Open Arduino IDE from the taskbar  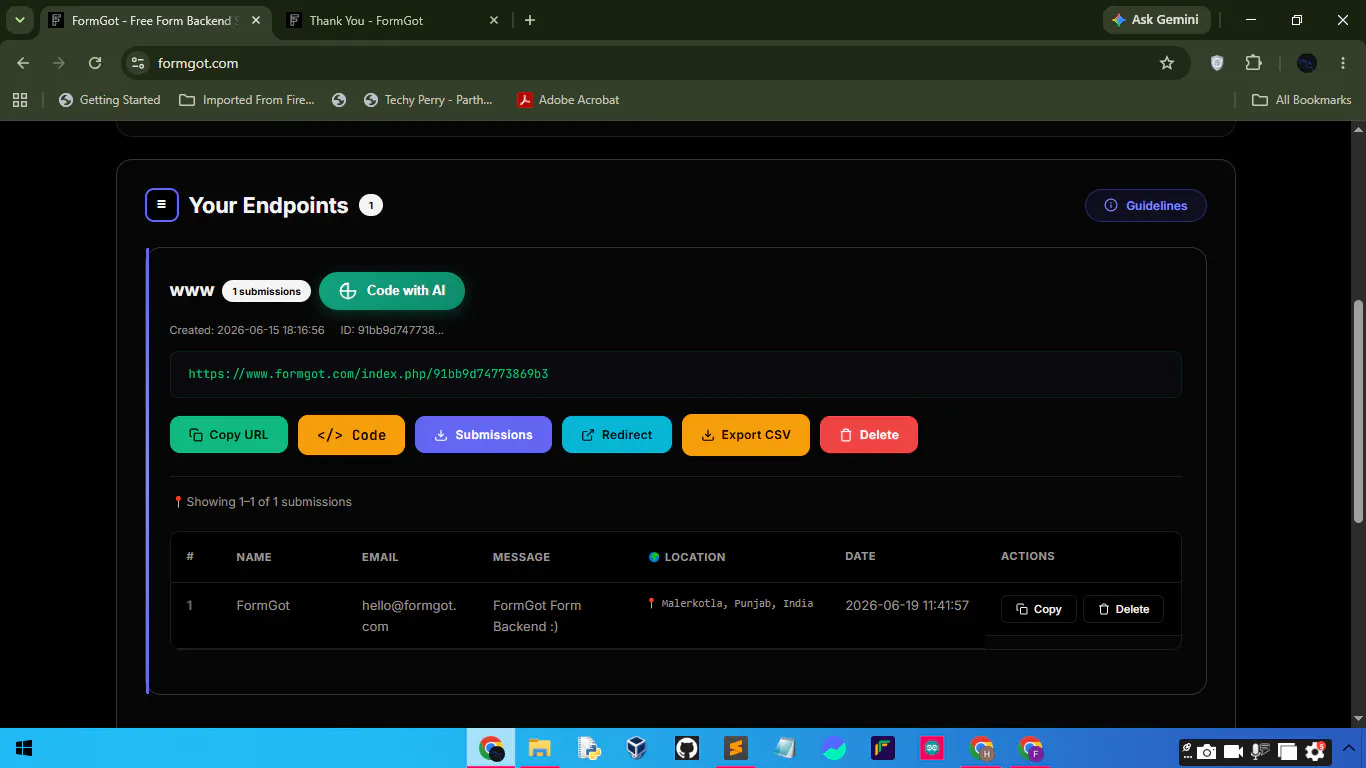click(931, 748)
